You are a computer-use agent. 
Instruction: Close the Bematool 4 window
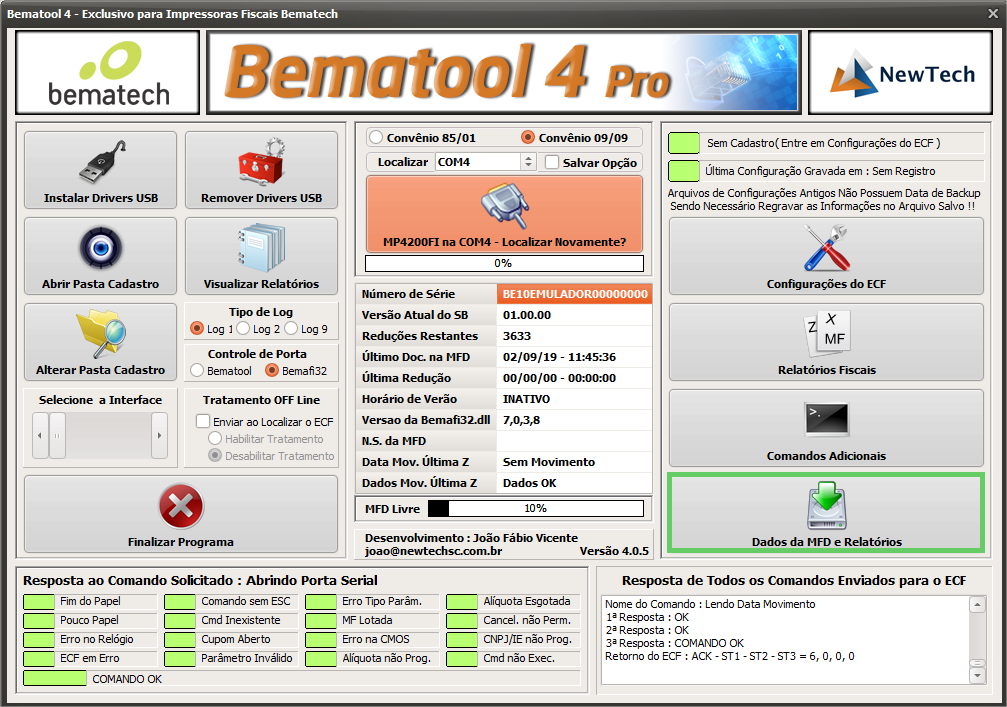pyautogui.click(x=993, y=13)
